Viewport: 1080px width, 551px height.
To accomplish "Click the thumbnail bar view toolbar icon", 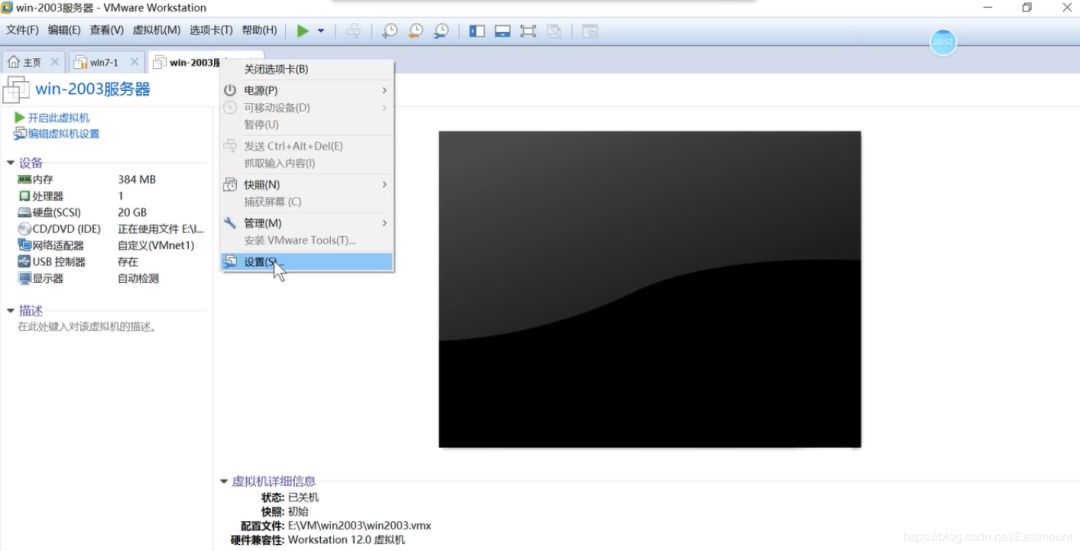I will [503, 31].
